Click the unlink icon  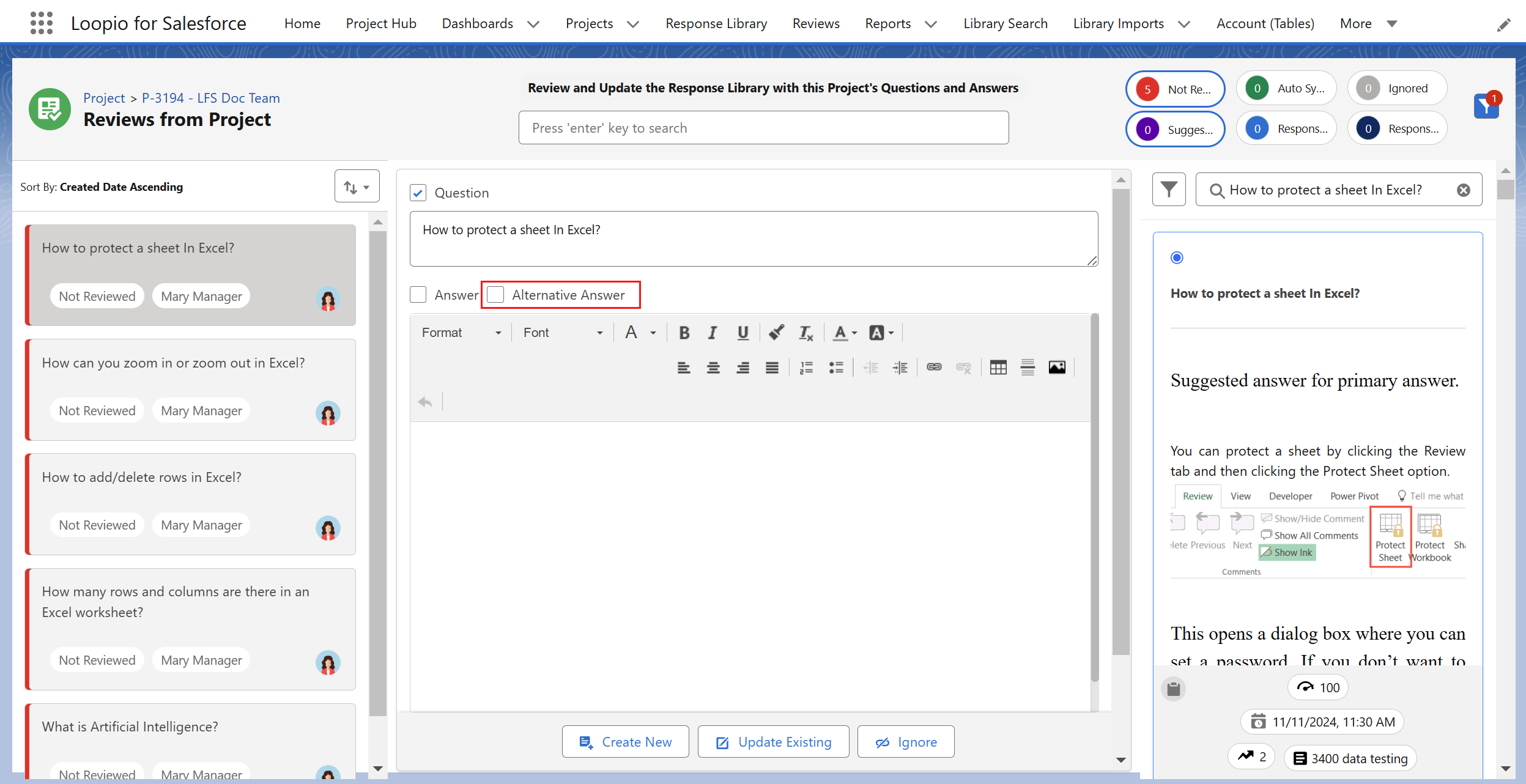point(963,368)
